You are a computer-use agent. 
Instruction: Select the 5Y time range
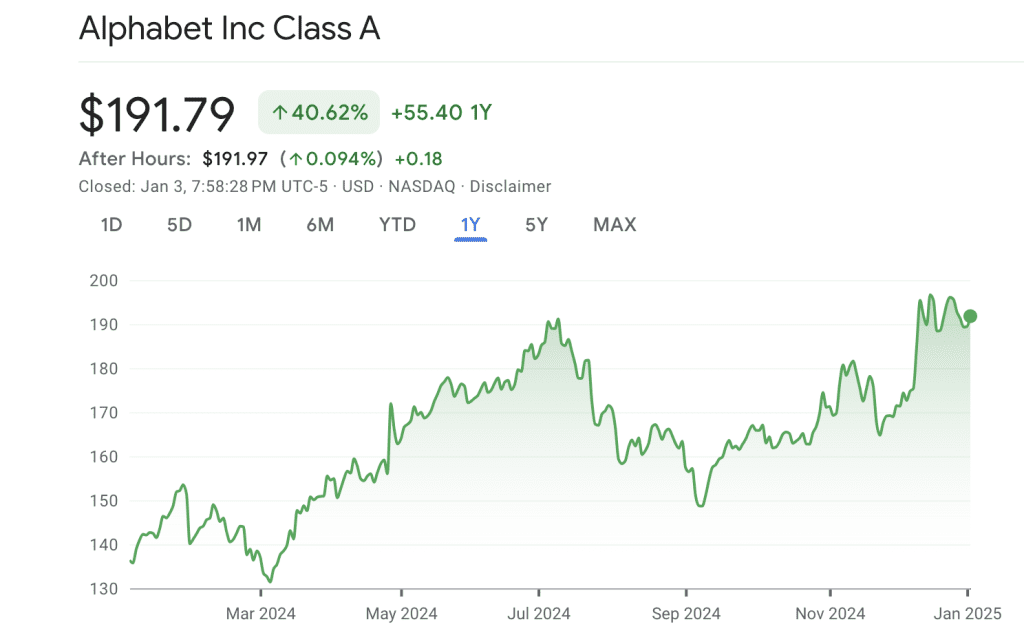[x=536, y=225]
